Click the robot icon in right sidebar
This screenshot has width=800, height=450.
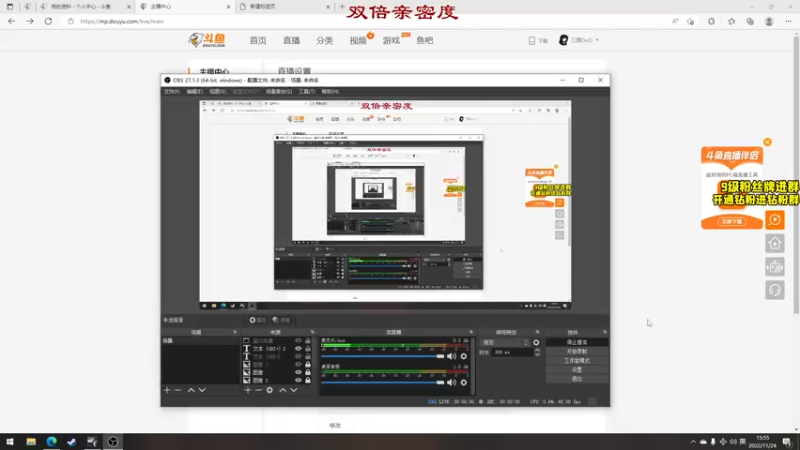point(774,267)
